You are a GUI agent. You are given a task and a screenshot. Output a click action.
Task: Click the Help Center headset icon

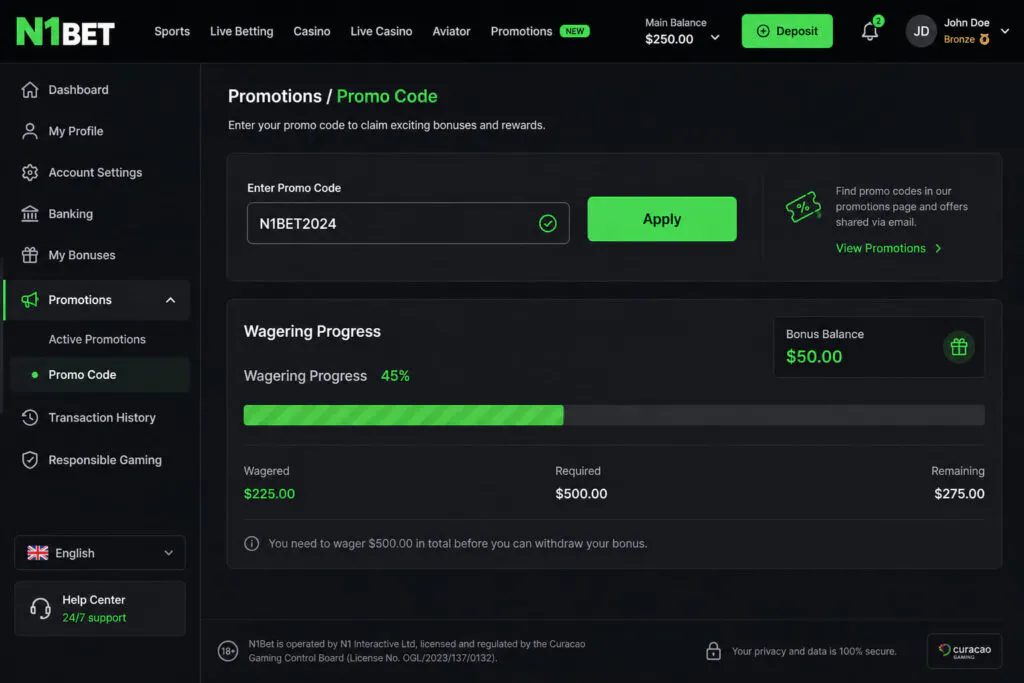click(40, 609)
